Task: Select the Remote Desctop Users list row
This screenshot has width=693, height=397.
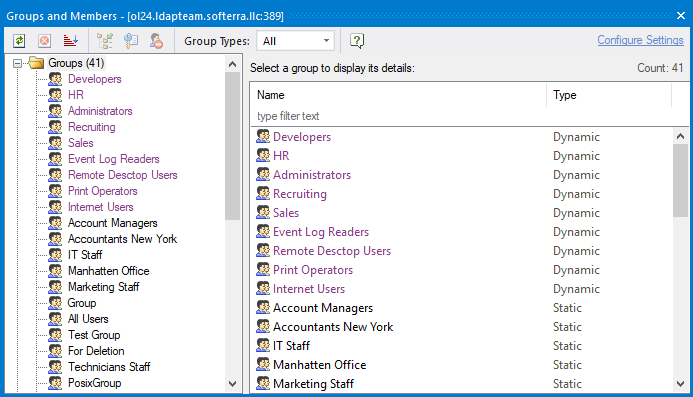Action: (463, 251)
